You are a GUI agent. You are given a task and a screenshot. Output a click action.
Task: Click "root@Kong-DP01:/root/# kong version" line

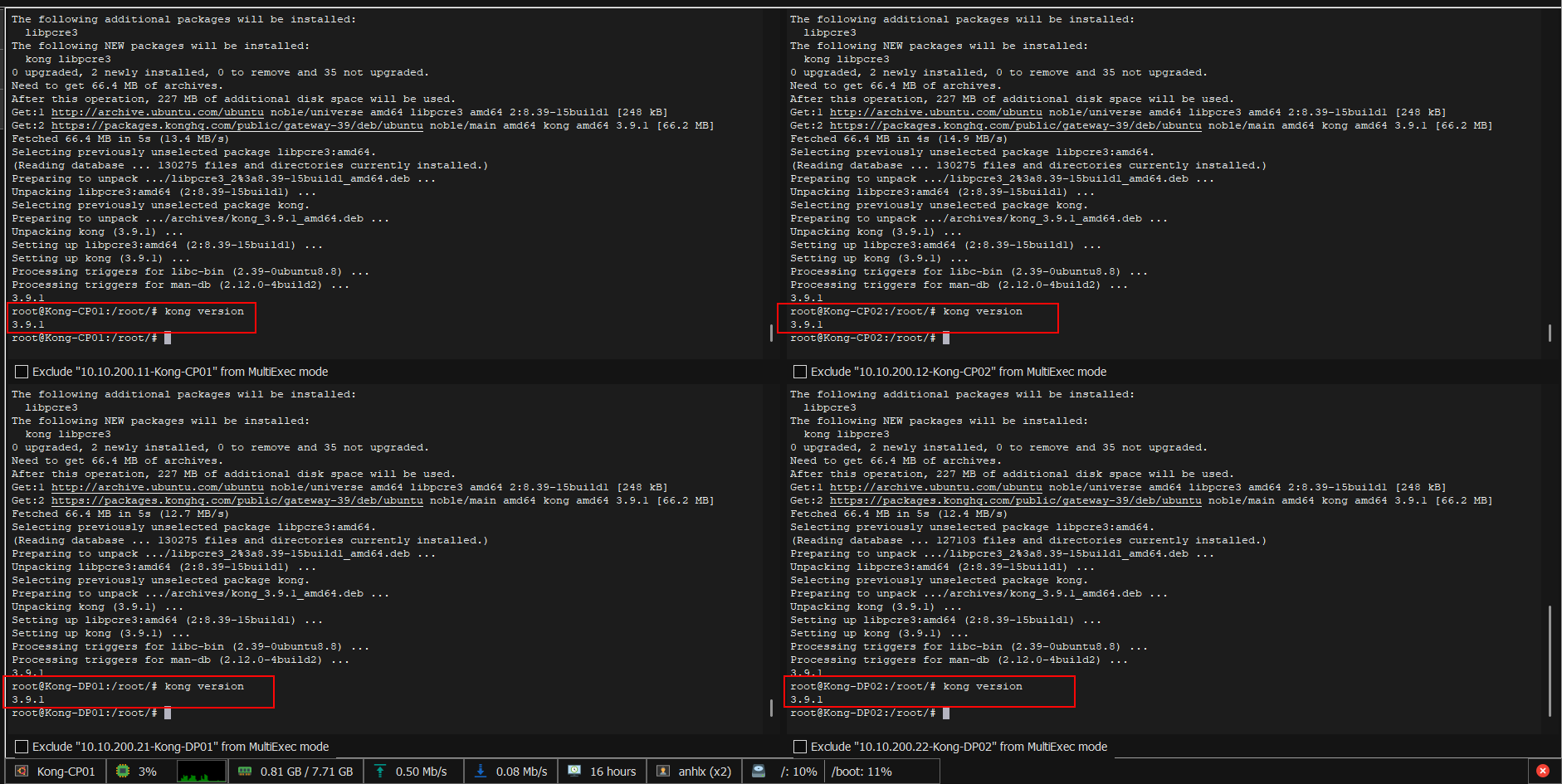click(128, 686)
